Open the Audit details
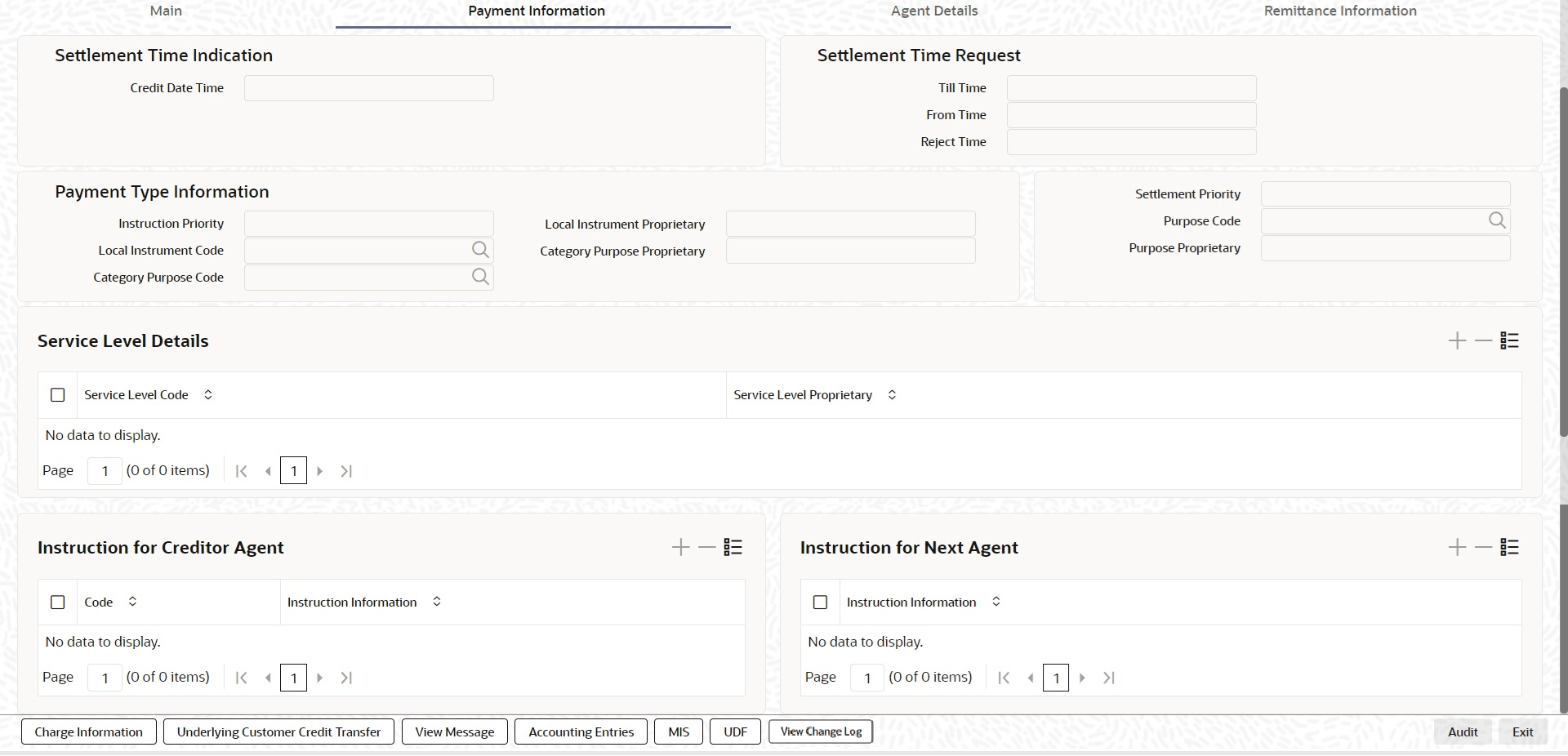The image size is (1568, 756). point(1463,732)
